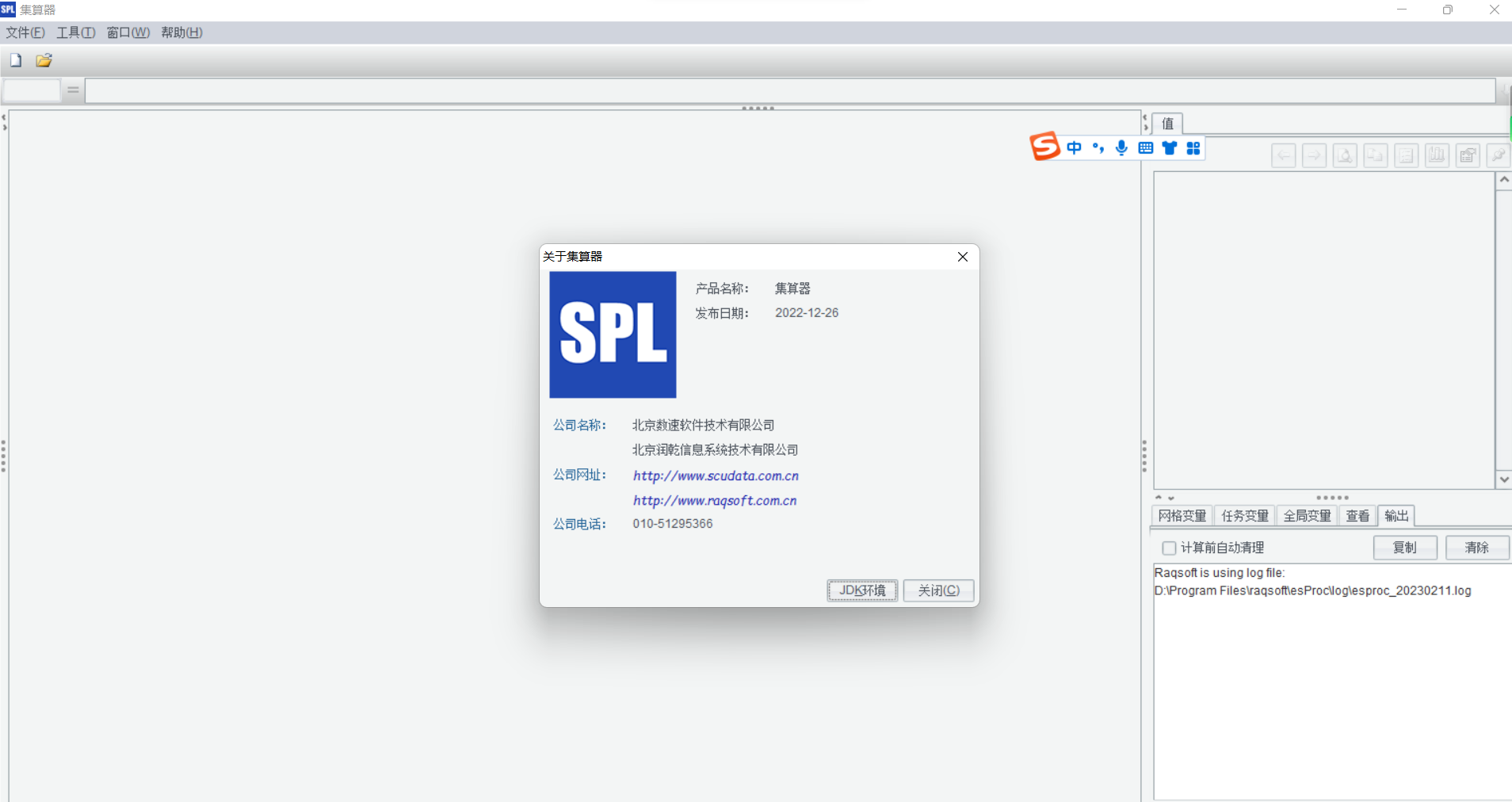Click the product name value 集算器 in dialog
Image resolution: width=1512 pixels, height=802 pixels.
792,288
